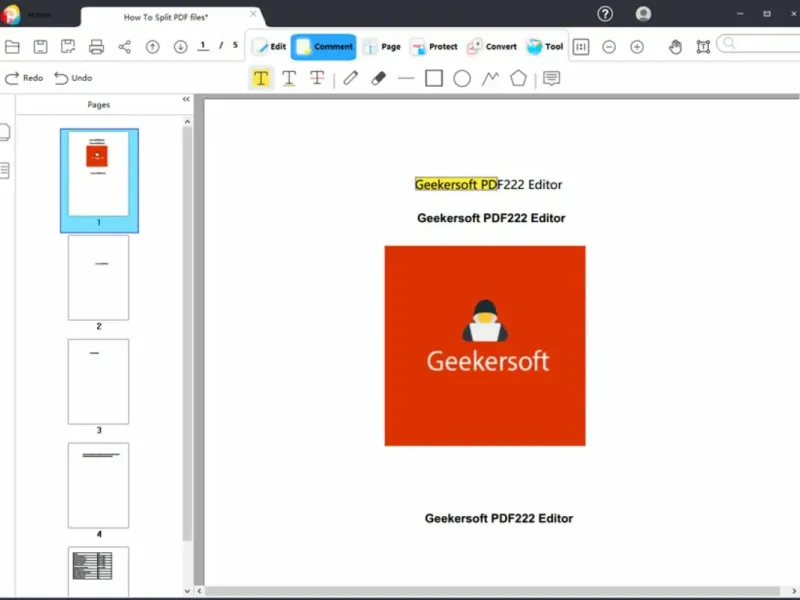This screenshot has height=600, width=800.
Task: Click the highlighted Geekersoft PDF222 Editor text
Action: [x=488, y=185]
